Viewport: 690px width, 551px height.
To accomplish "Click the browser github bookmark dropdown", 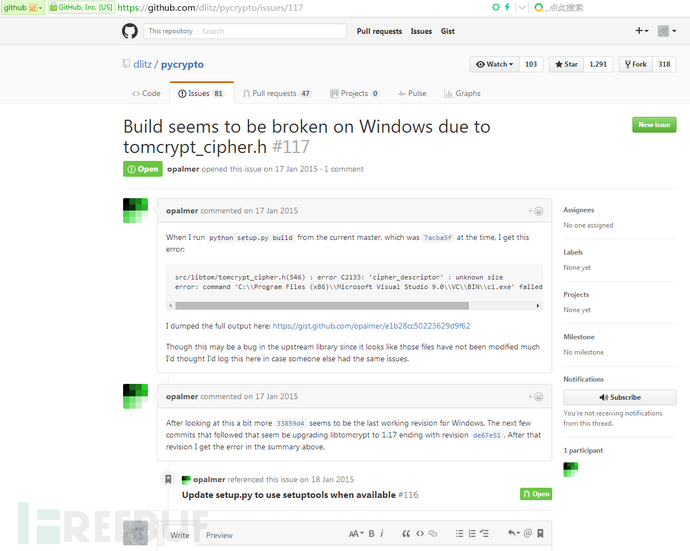I will [23, 7].
